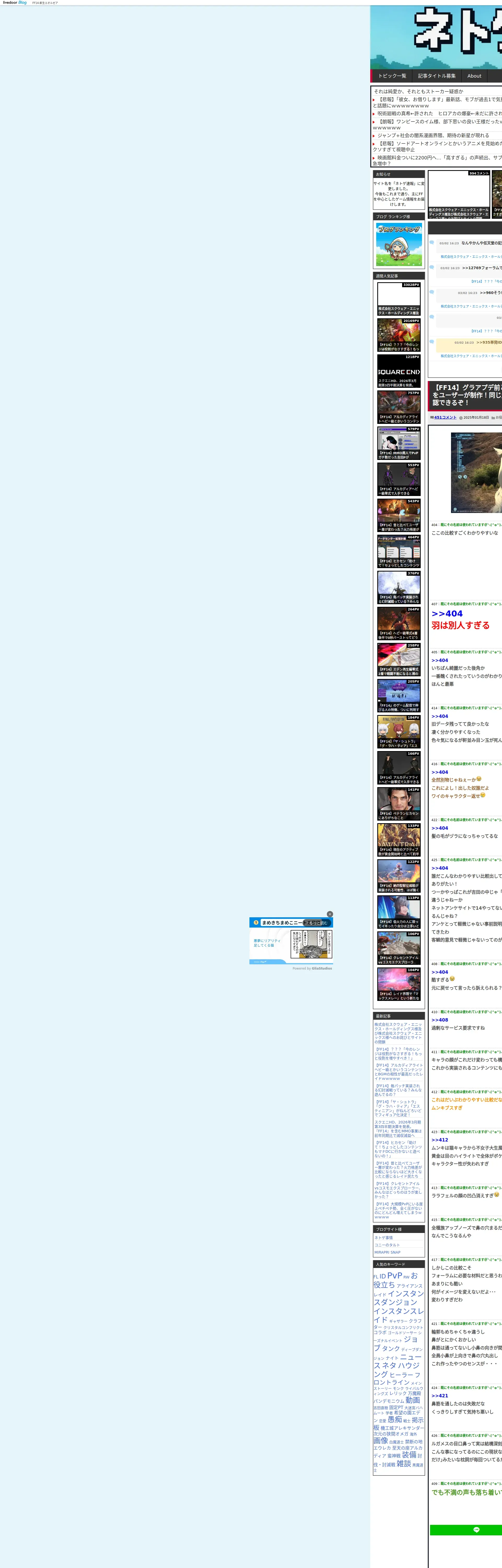The width and height of the screenshot is (502, 1568).
Task: Open the MIRAPRI SNAP blog link
Action: (x=387, y=1252)
